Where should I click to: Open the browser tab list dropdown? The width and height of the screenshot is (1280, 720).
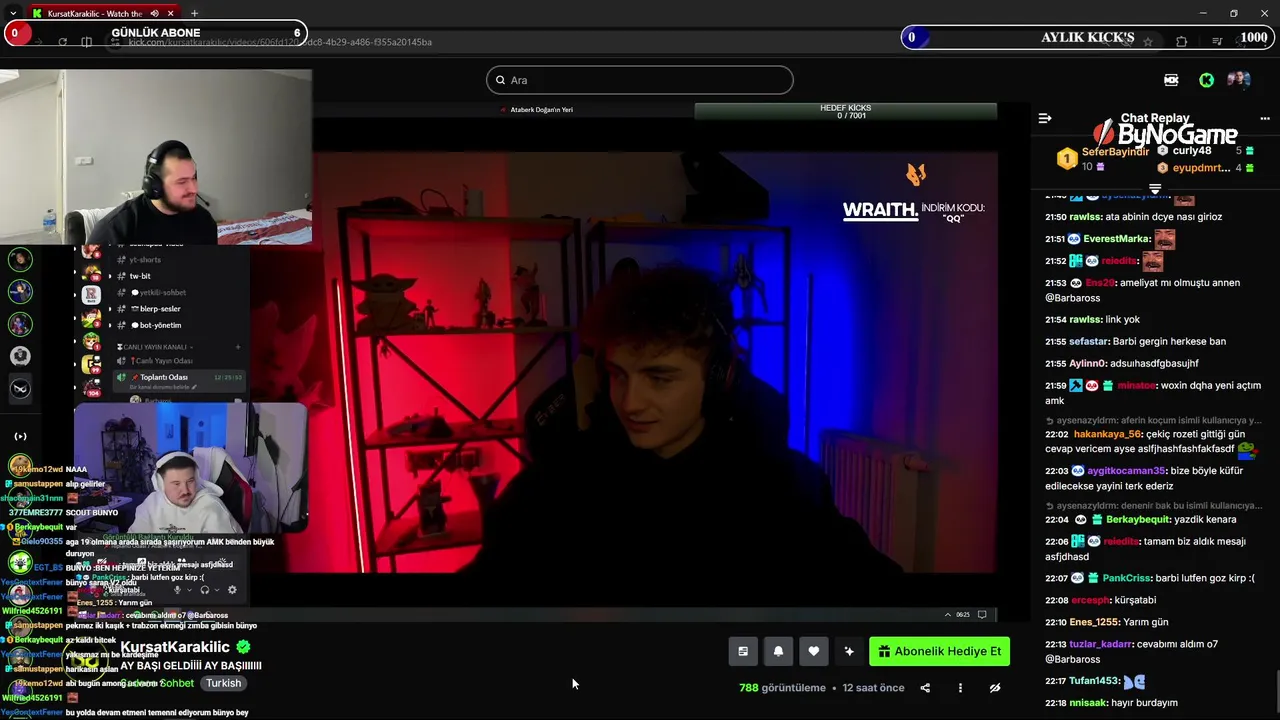pos(12,13)
